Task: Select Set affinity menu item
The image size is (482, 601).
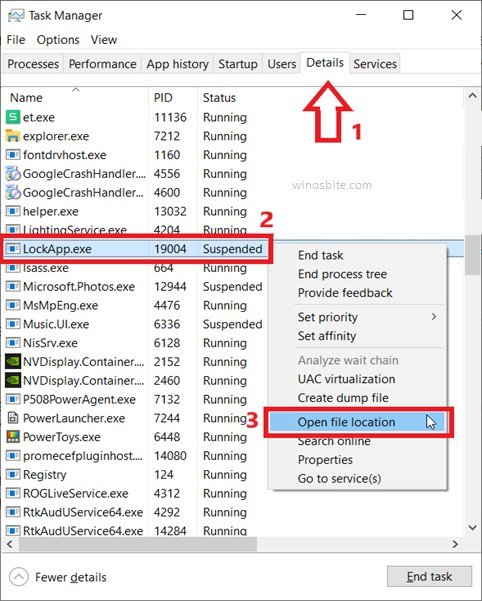Action: (x=327, y=336)
